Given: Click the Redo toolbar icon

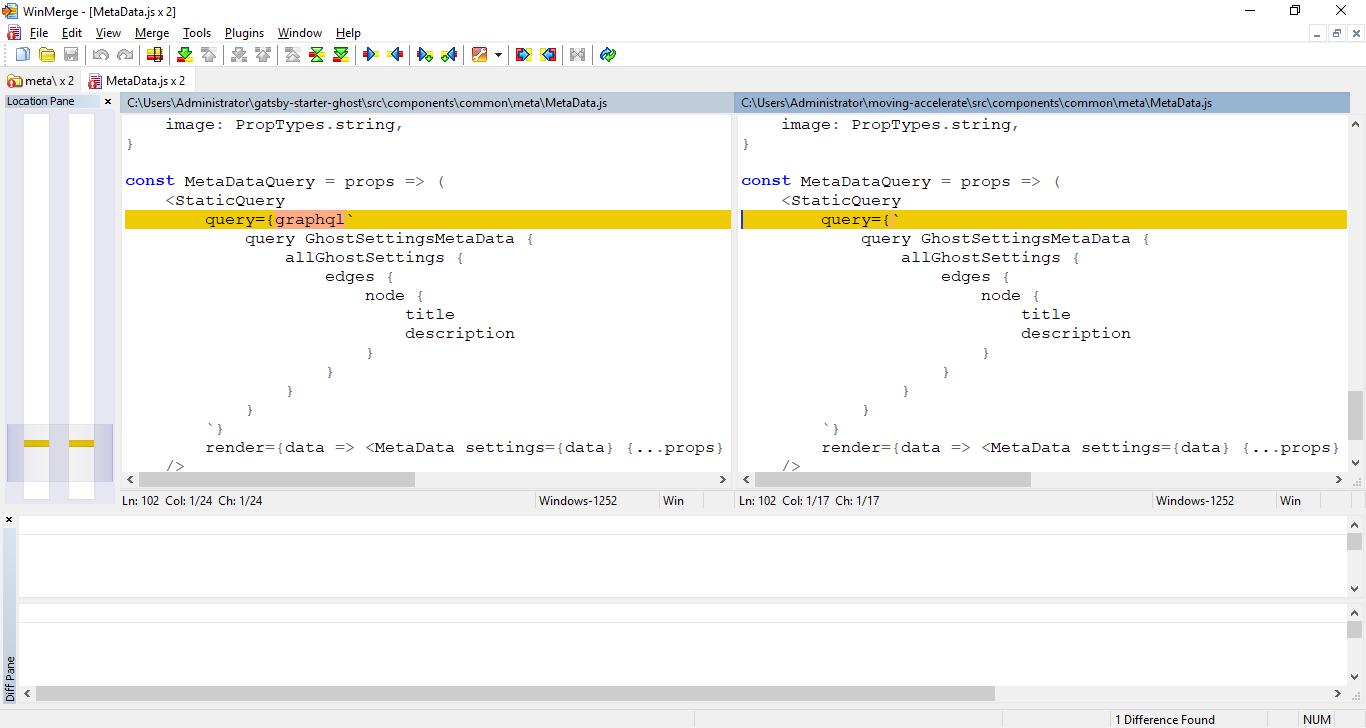Looking at the screenshot, I should point(125,54).
